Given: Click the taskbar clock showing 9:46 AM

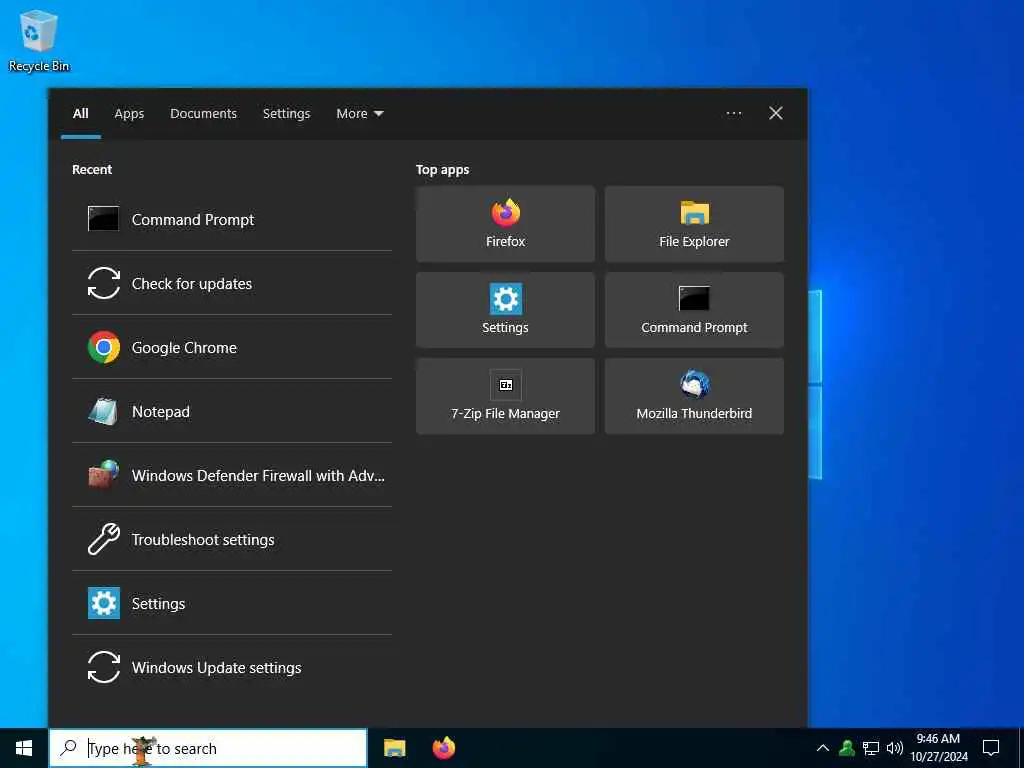Looking at the screenshot, I should click(x=938, y=748).
